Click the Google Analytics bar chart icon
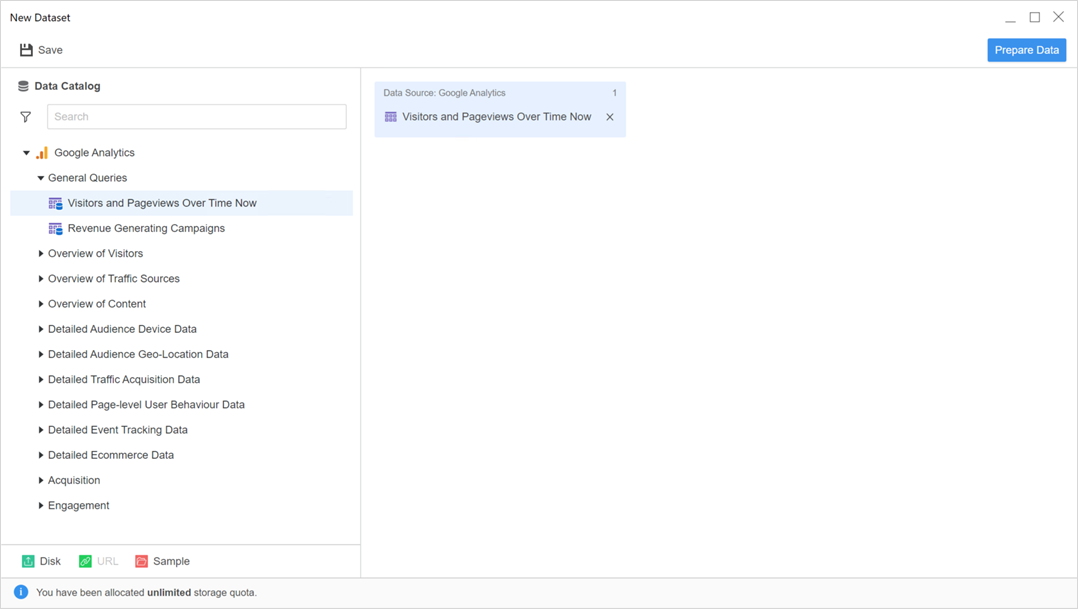 (42, 153)
